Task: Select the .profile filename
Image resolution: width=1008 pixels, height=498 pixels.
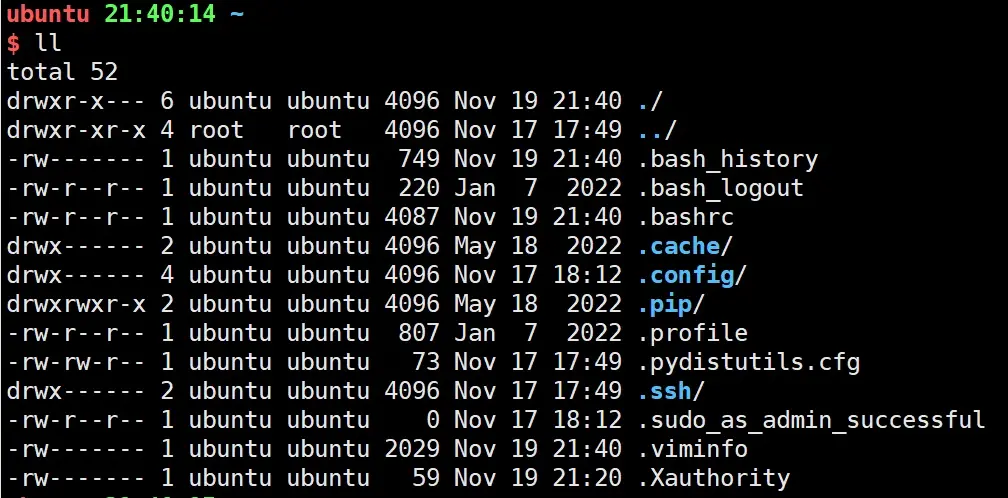Action: coord(692,333)
